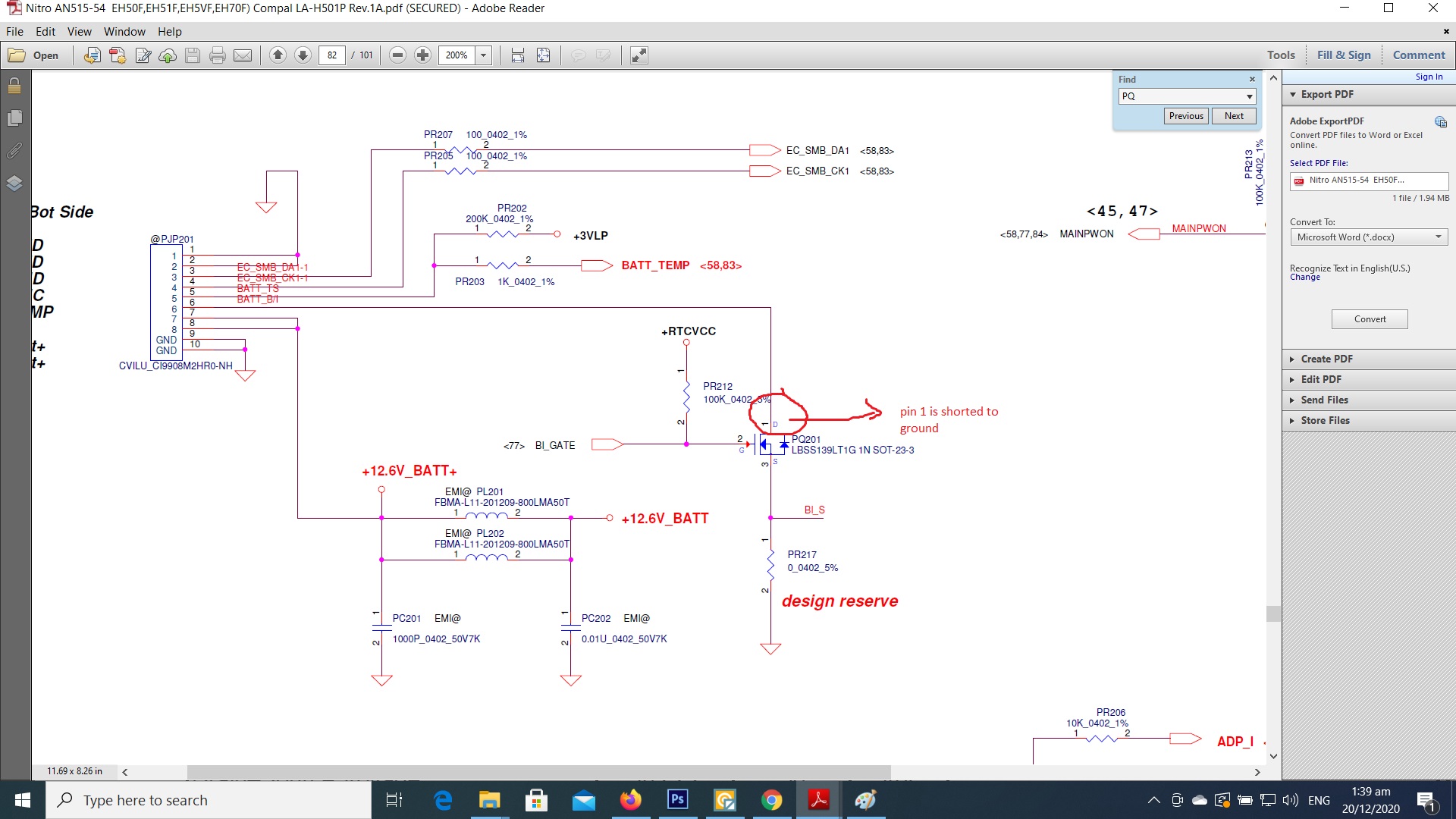Viewport: 1456px width, 819px height.
Task: Open Convert To format dropdown
Action: (1438, 237)
